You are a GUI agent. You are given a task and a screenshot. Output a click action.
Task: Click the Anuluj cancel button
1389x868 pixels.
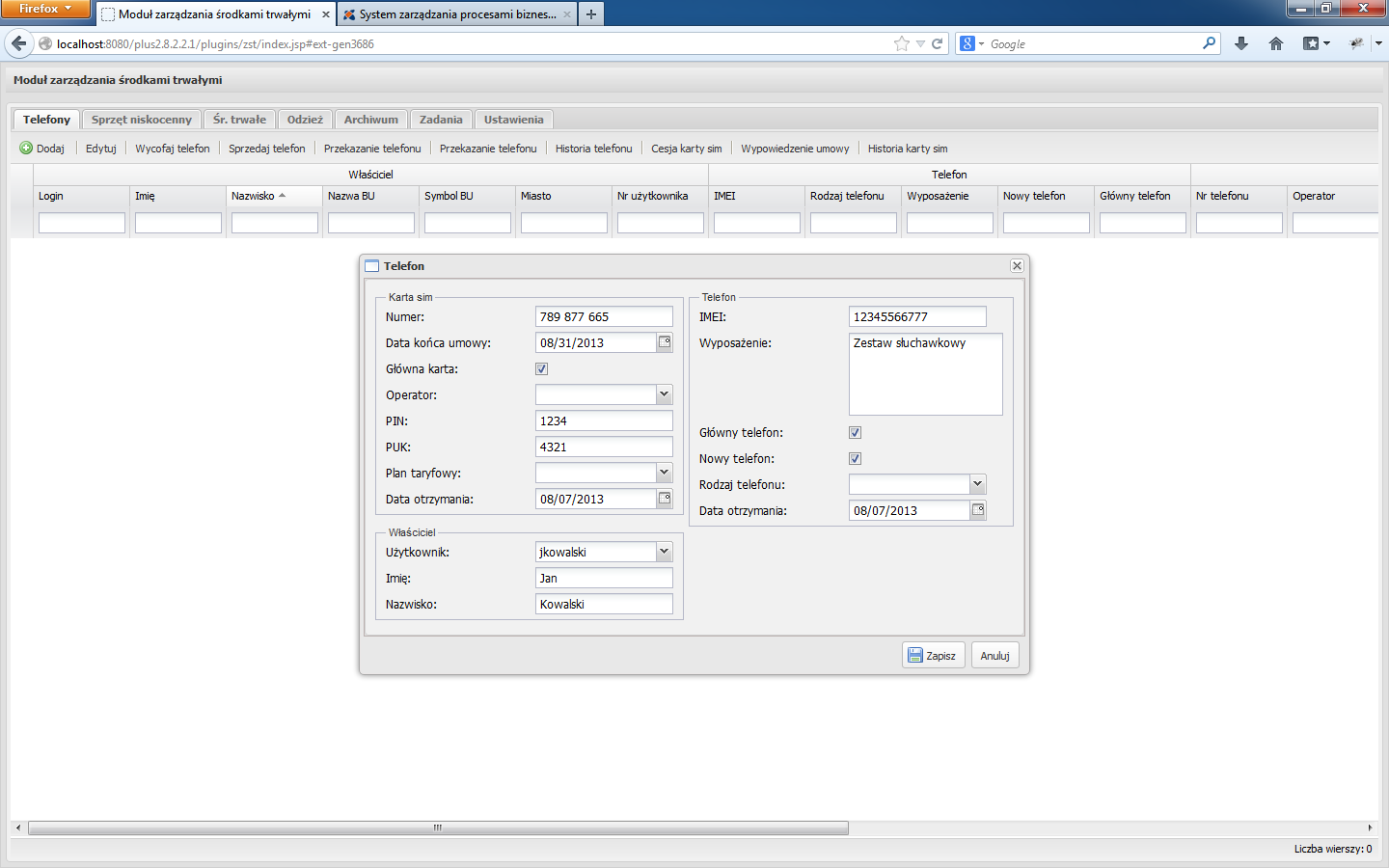(x=994, y=656)
